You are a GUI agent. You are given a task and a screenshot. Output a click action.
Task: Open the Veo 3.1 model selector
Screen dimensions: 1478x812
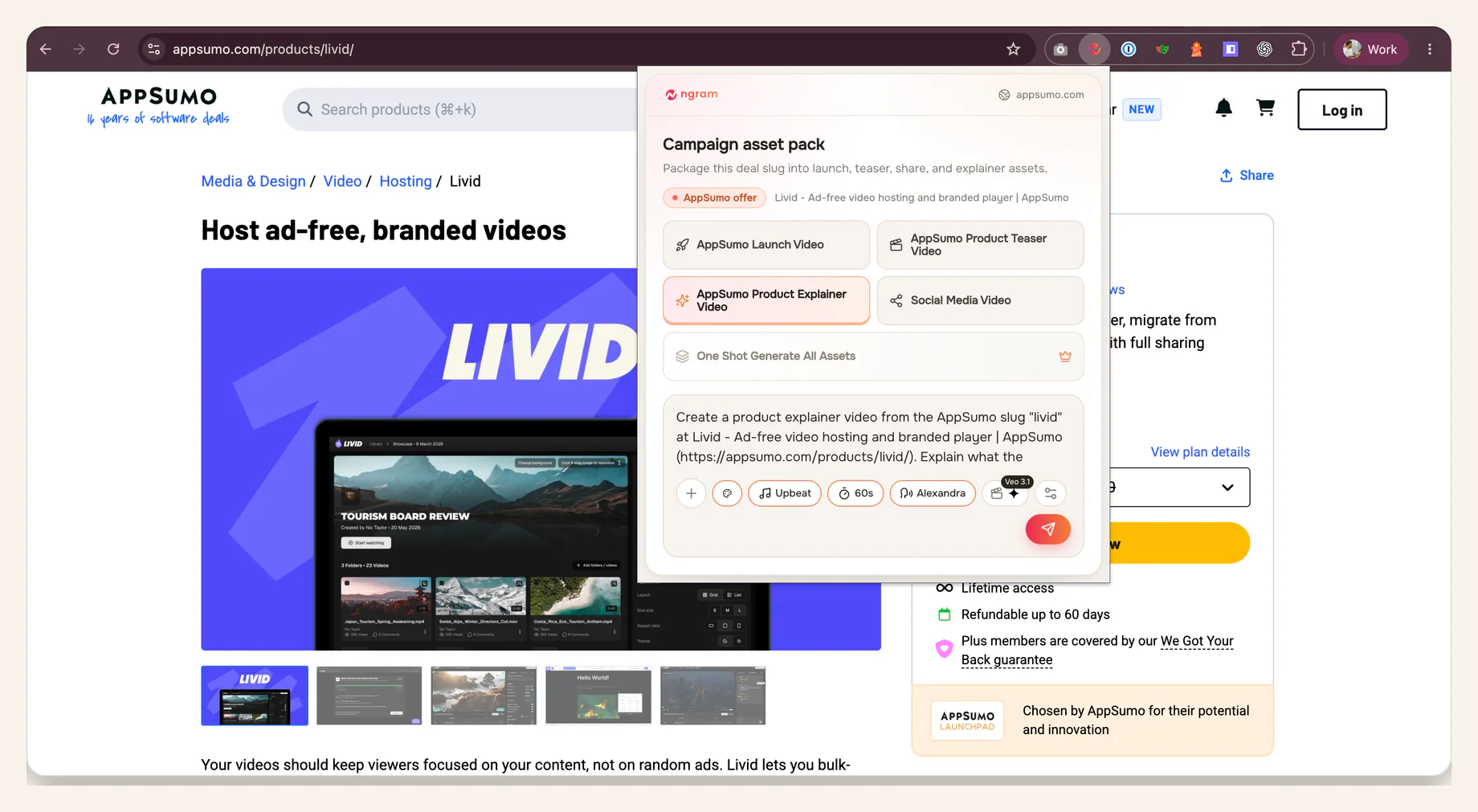tap(1006, 492)
